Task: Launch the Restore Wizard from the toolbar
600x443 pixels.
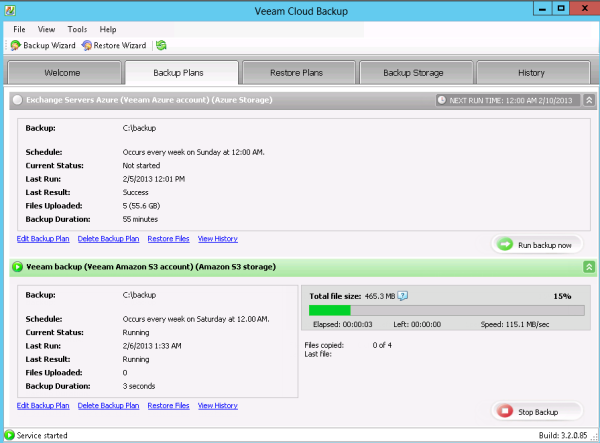Action: click(114, 45)
